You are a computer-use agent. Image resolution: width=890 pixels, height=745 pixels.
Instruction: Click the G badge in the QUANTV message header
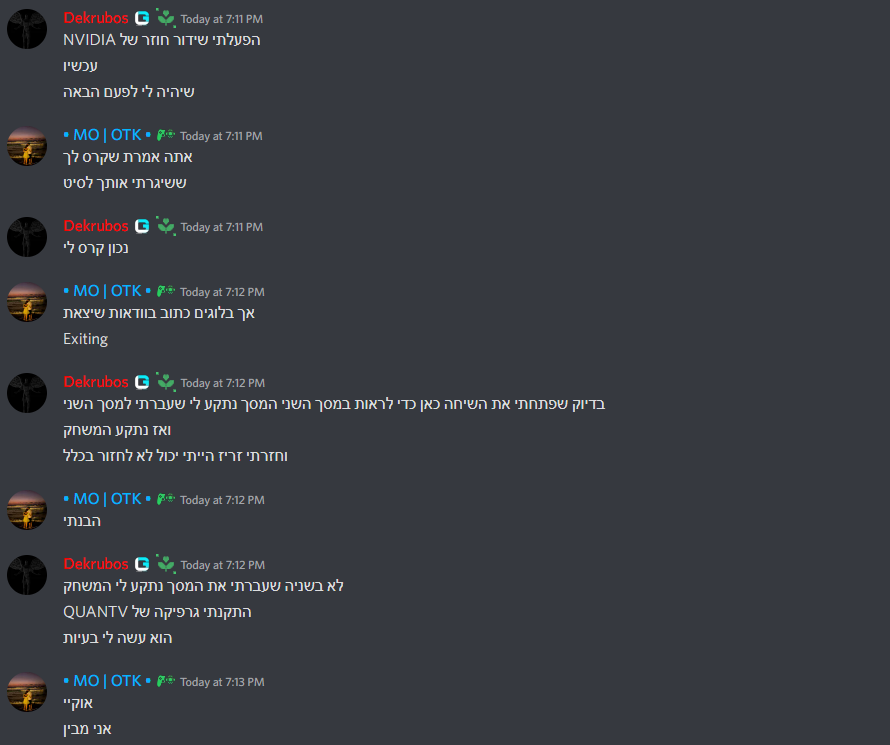pos(142,565)
